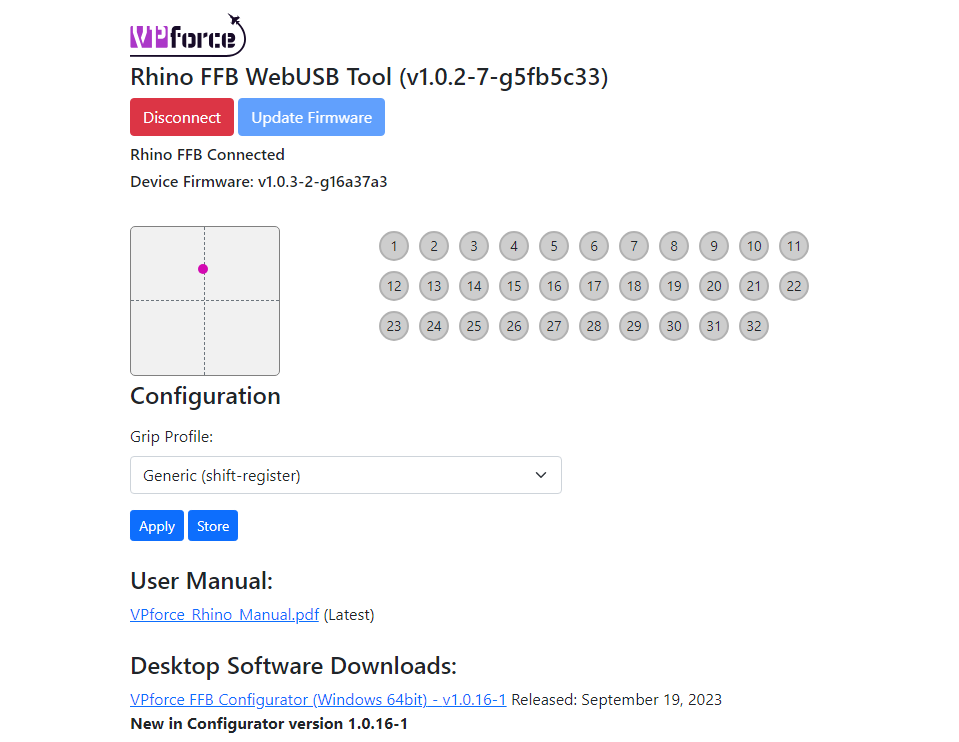959x742 pixels.
Task: Click button indicator 11
Action: pos(794,246)
